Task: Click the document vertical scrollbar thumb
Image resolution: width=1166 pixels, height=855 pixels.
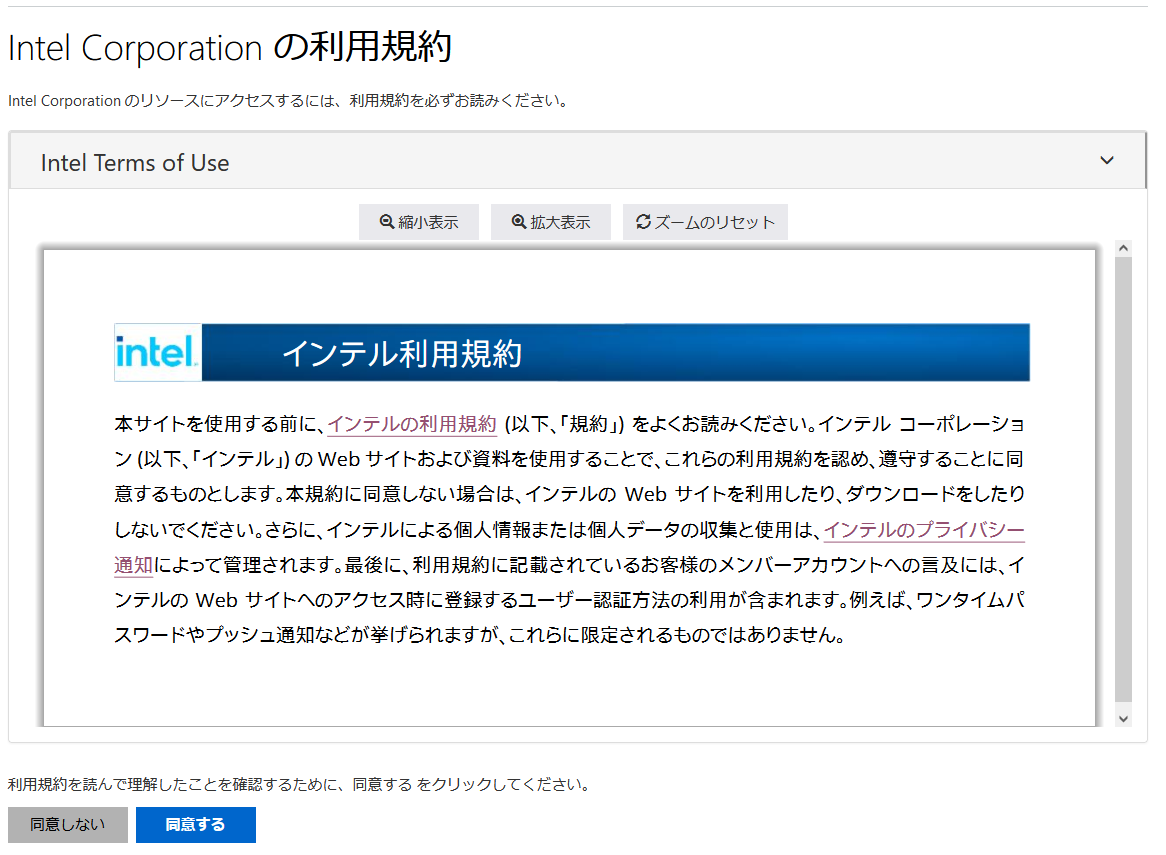Action: [x=1124, y=480]
